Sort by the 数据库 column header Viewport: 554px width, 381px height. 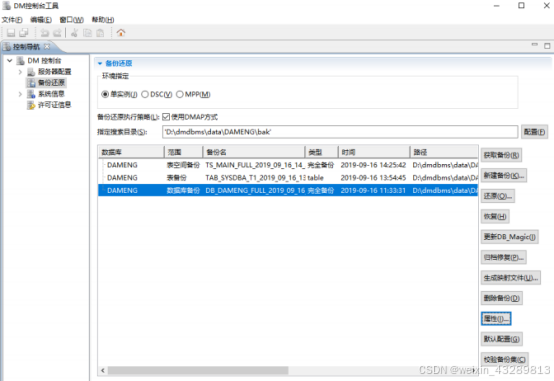(131, 152)
